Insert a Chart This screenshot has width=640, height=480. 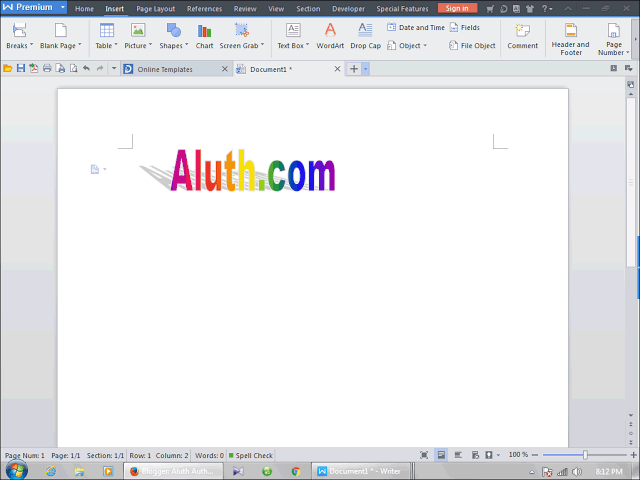pos(204,36)
